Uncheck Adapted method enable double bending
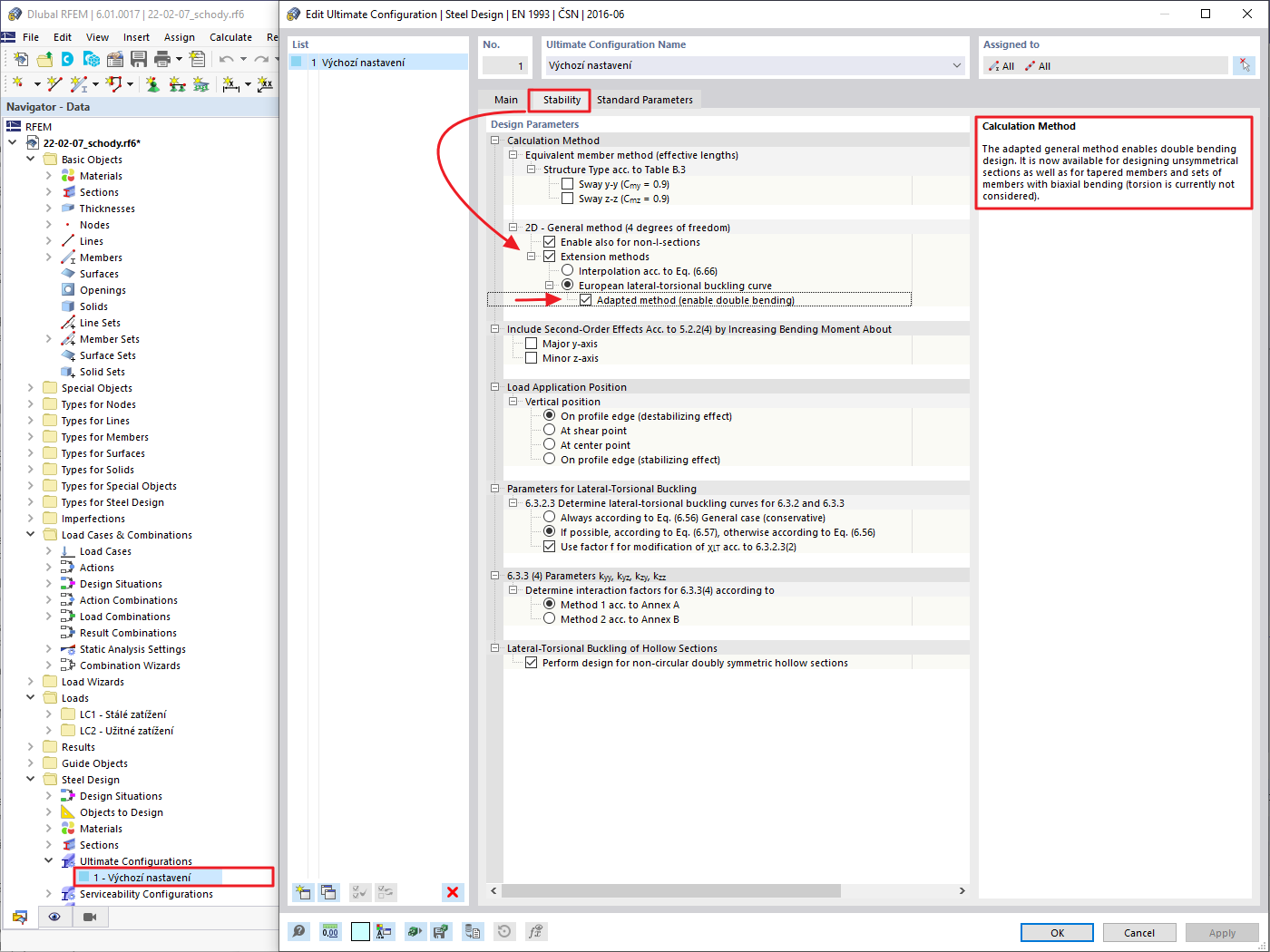 click(585, 299)
